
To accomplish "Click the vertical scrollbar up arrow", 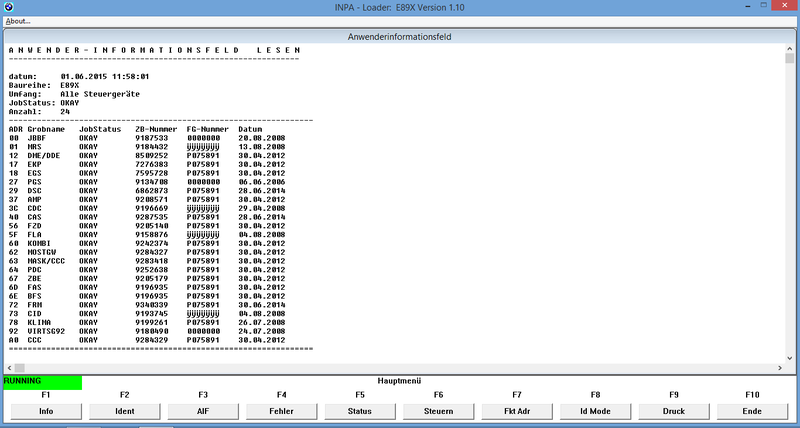I will point(790,47).
